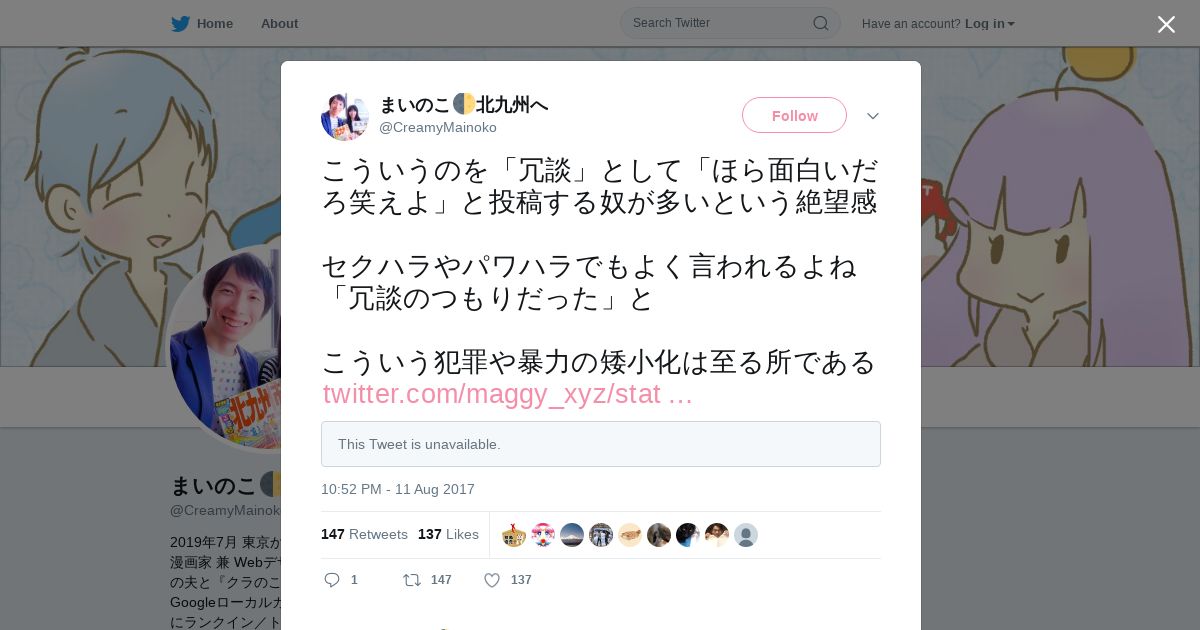1200x630 pixels.
Task: Click the first liker avatar
Action: [514, 535]
